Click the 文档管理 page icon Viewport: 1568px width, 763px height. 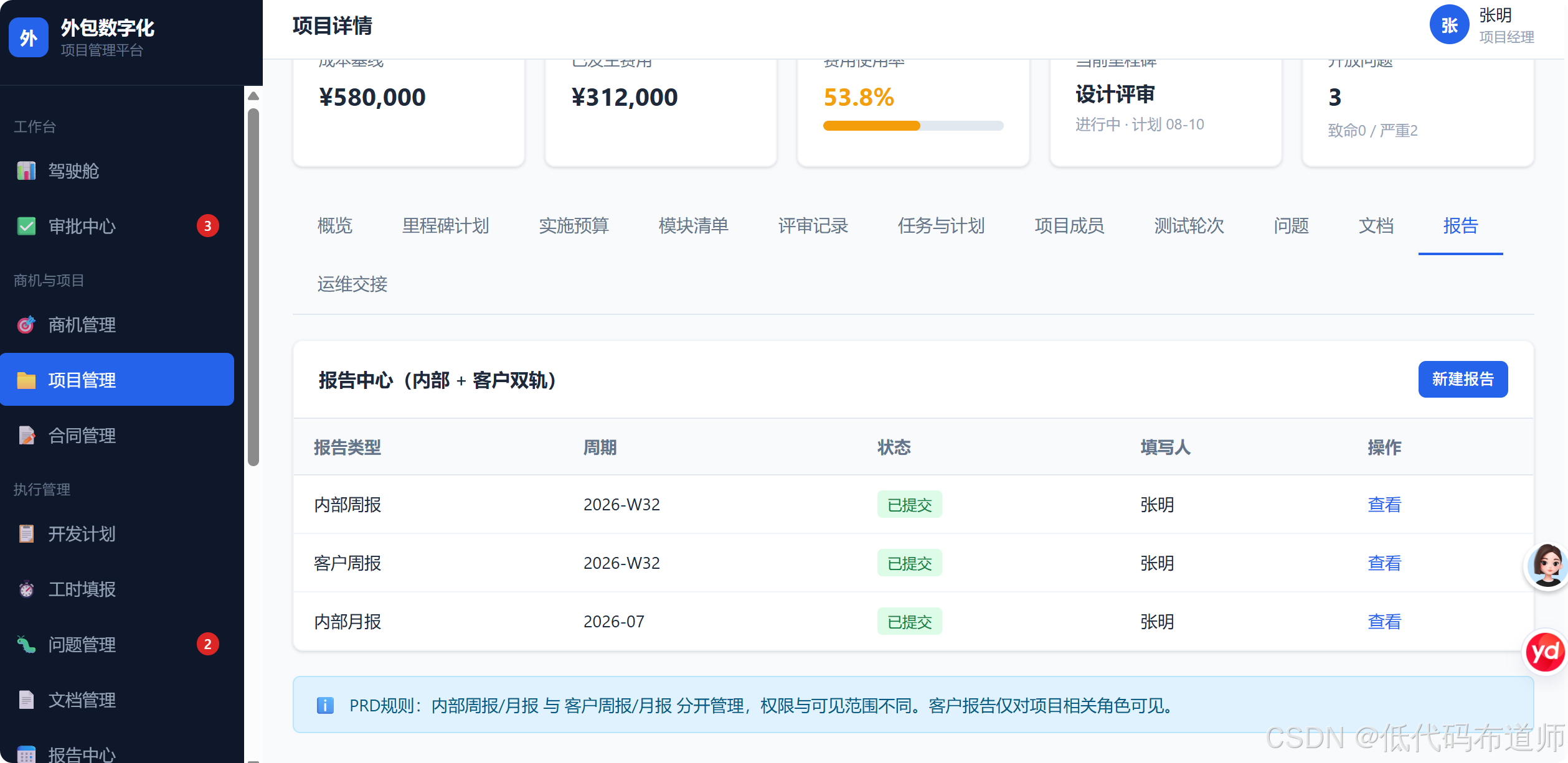point(26,700)
